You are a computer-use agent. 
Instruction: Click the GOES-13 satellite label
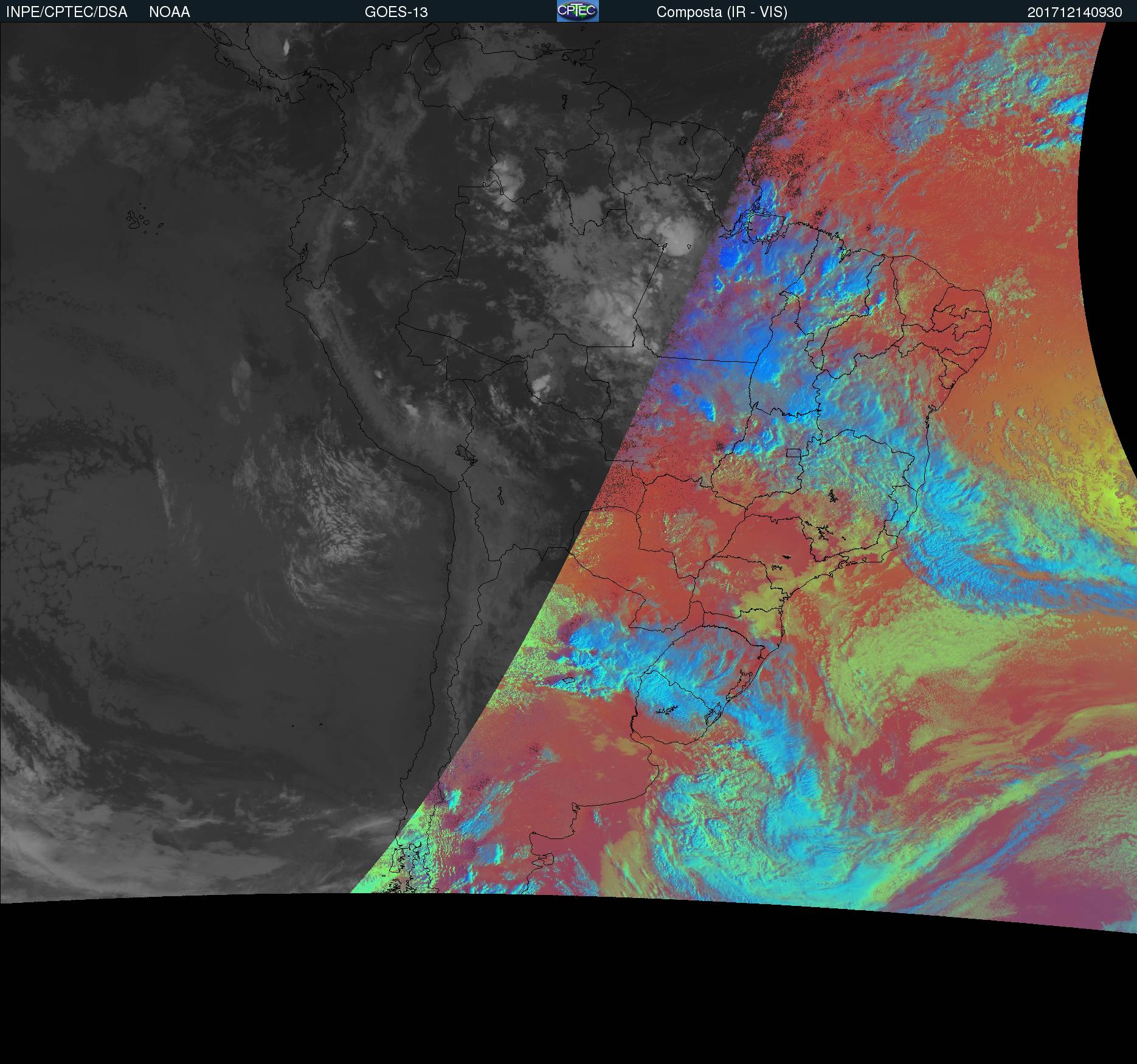tap(396, 12)
